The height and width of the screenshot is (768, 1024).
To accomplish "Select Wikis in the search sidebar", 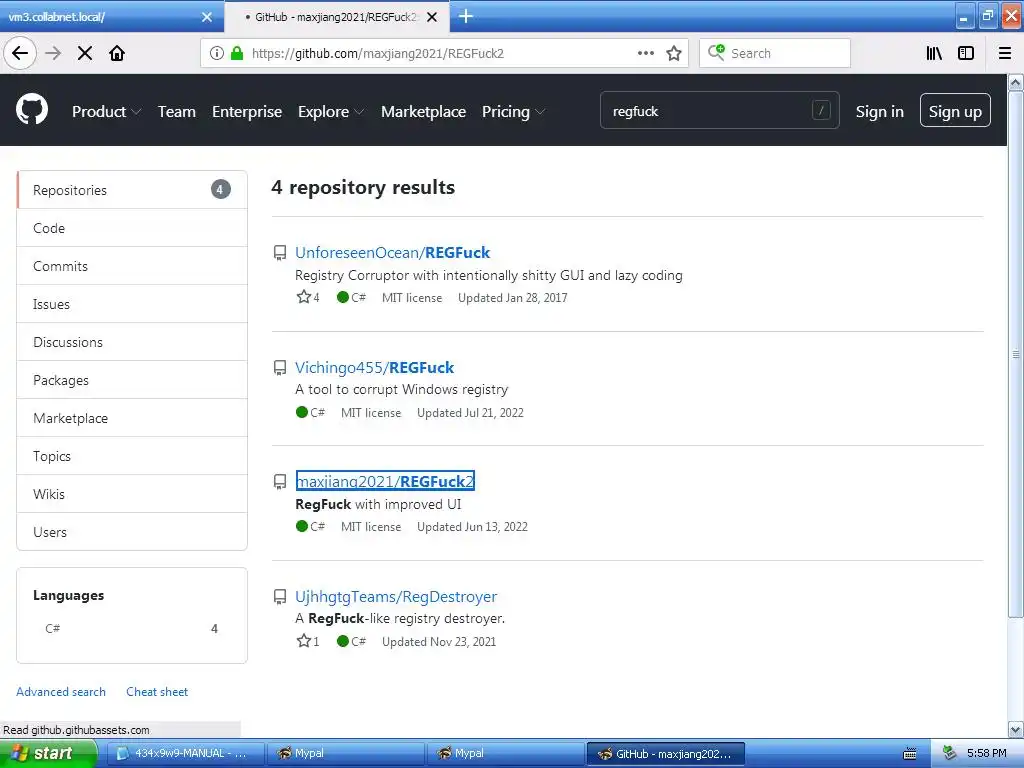I will (132, 494).
